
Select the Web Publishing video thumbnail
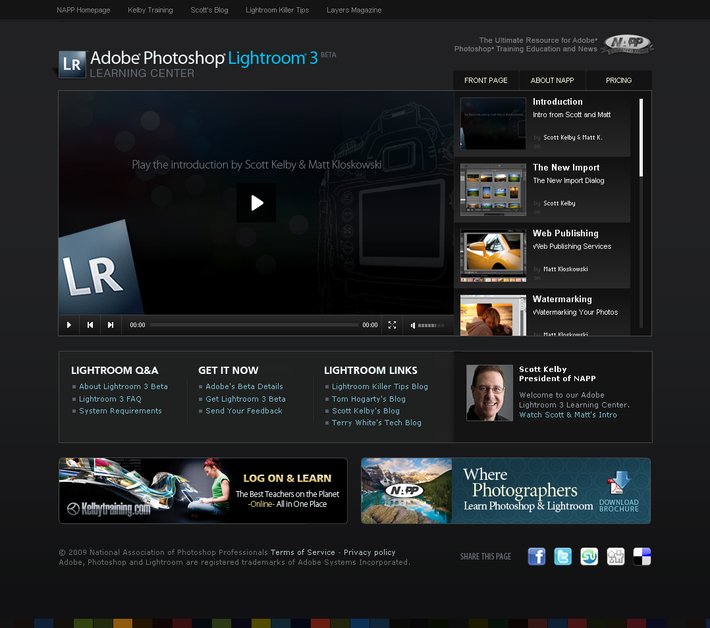click(493, 255)
